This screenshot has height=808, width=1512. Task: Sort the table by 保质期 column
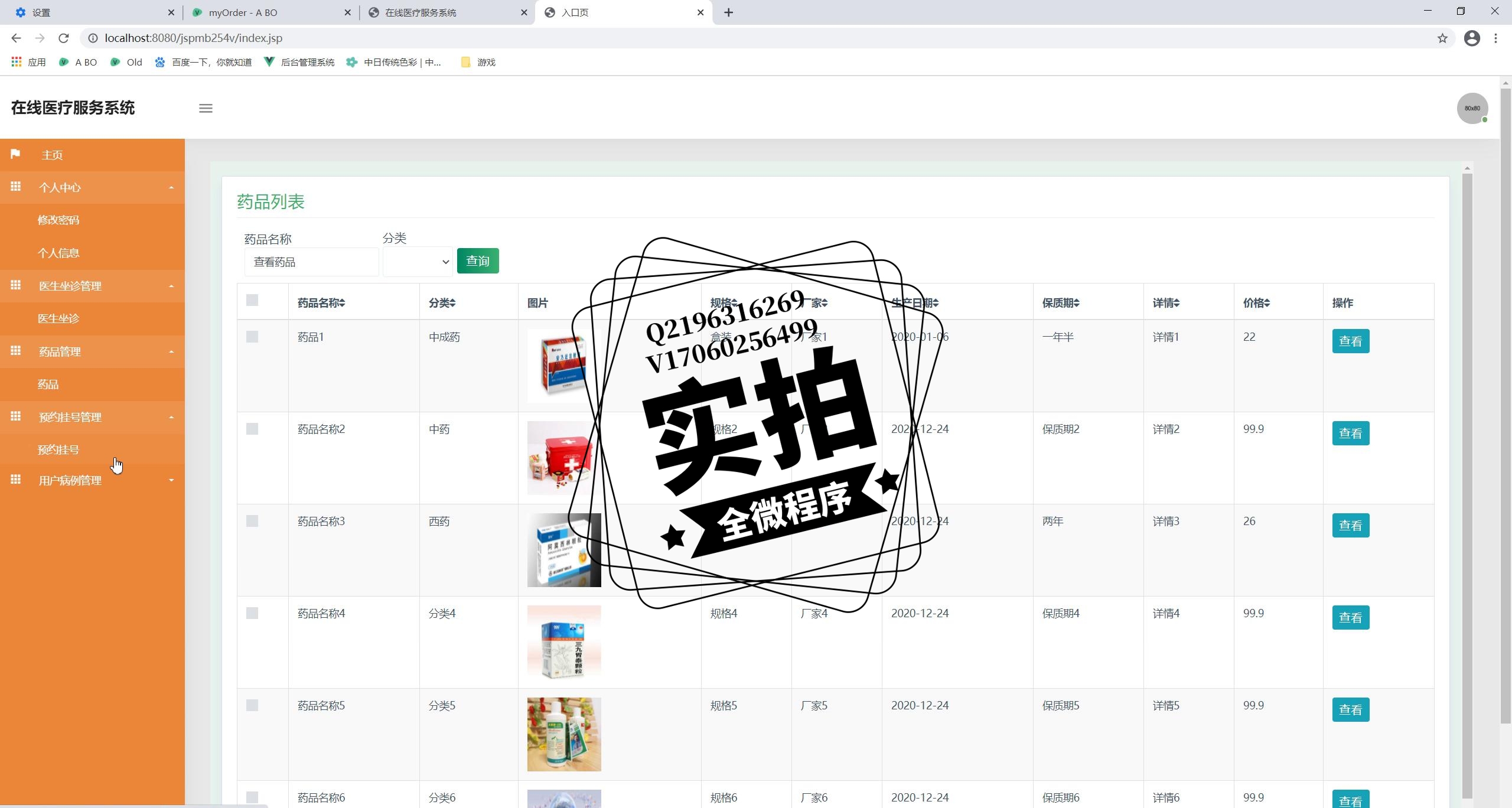pyautogui.click(x=1061, y=303)
